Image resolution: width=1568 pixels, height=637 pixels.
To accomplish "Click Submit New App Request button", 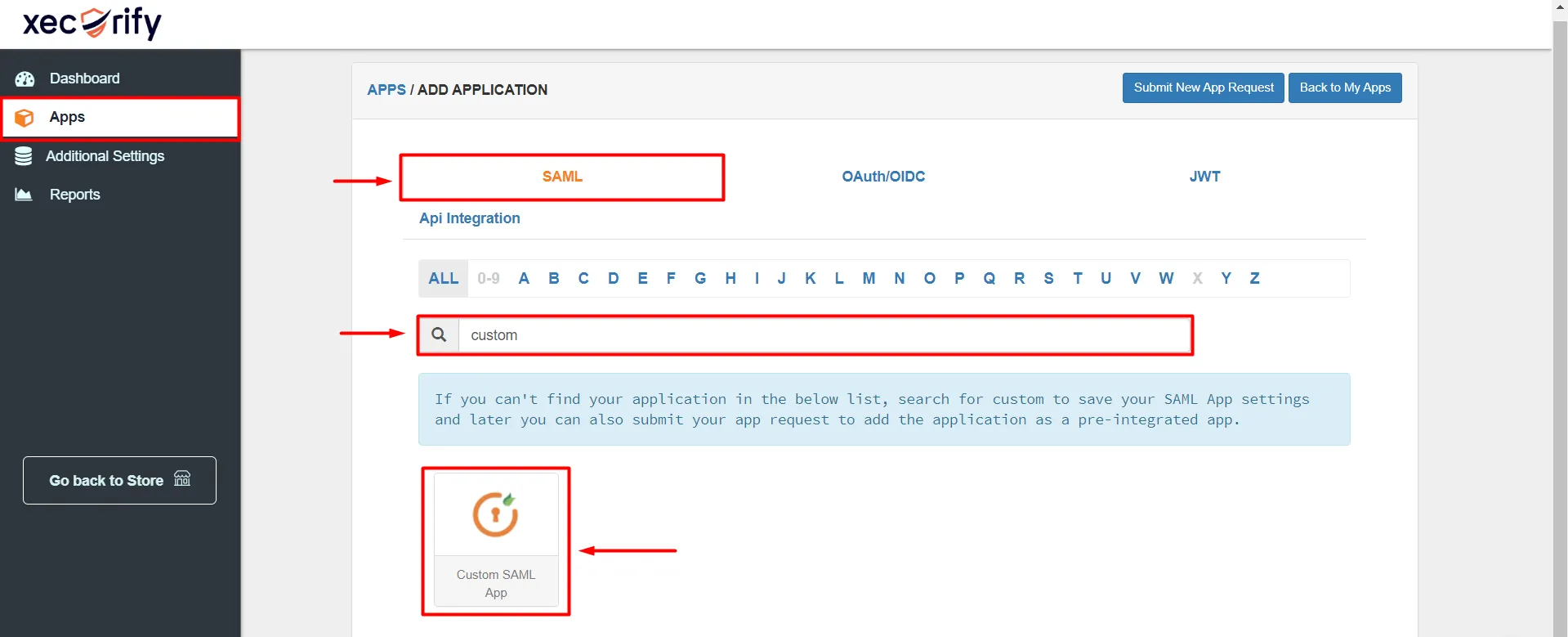I will pos(1204,87).
